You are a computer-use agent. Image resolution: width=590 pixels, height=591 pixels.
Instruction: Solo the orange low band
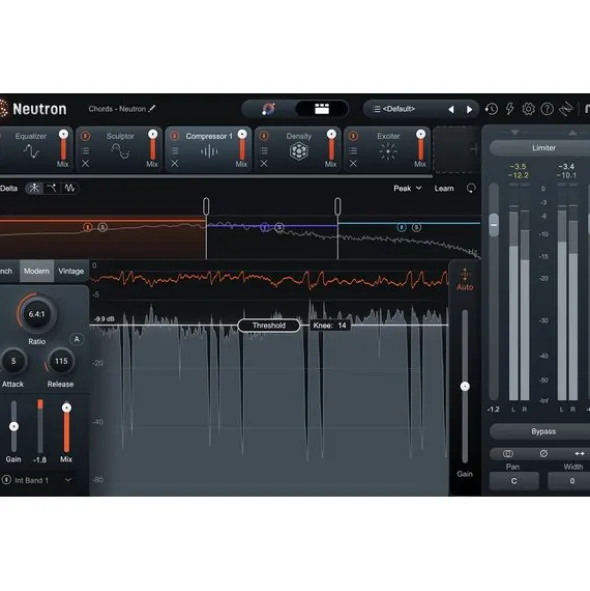[x=103, y=227]
